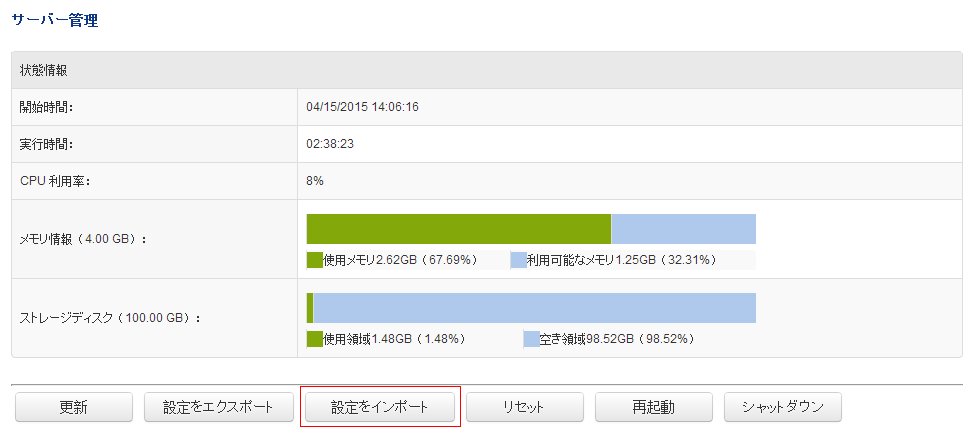The image size is (976, 434).
Task: Click the green used sliver of storage bar
Action: [x=310, y=308]
